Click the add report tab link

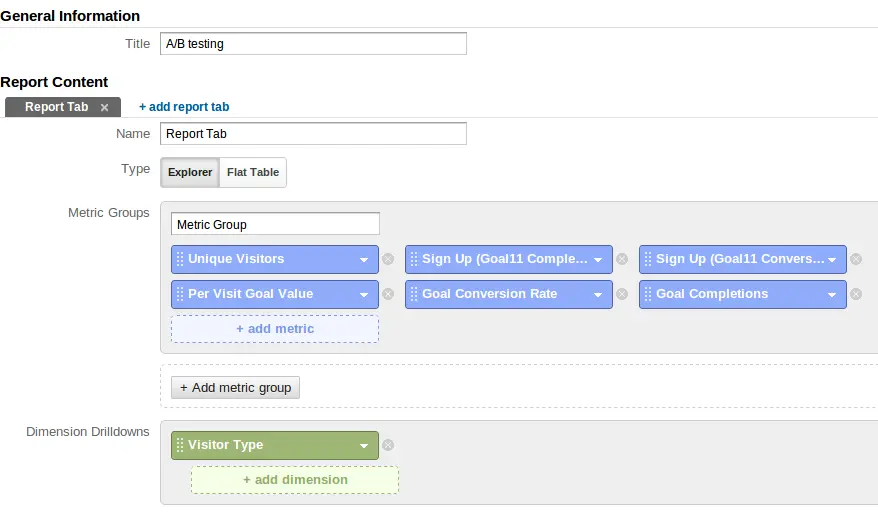click(184, 107)
